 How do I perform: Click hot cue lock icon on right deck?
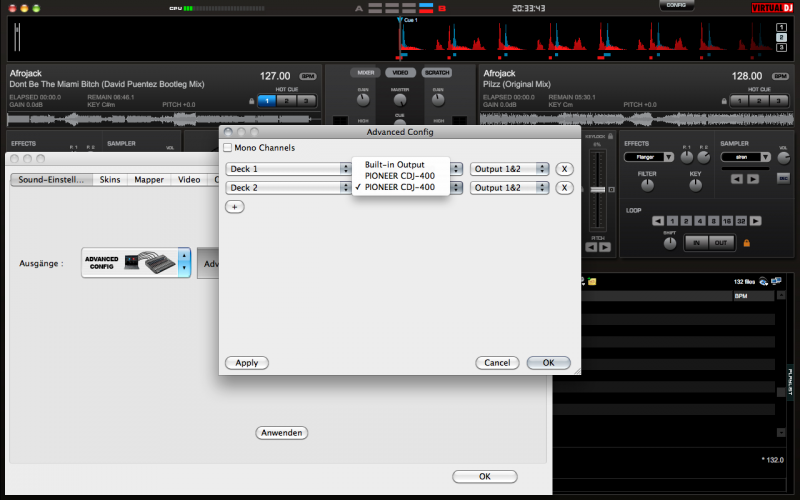point(724,101)
